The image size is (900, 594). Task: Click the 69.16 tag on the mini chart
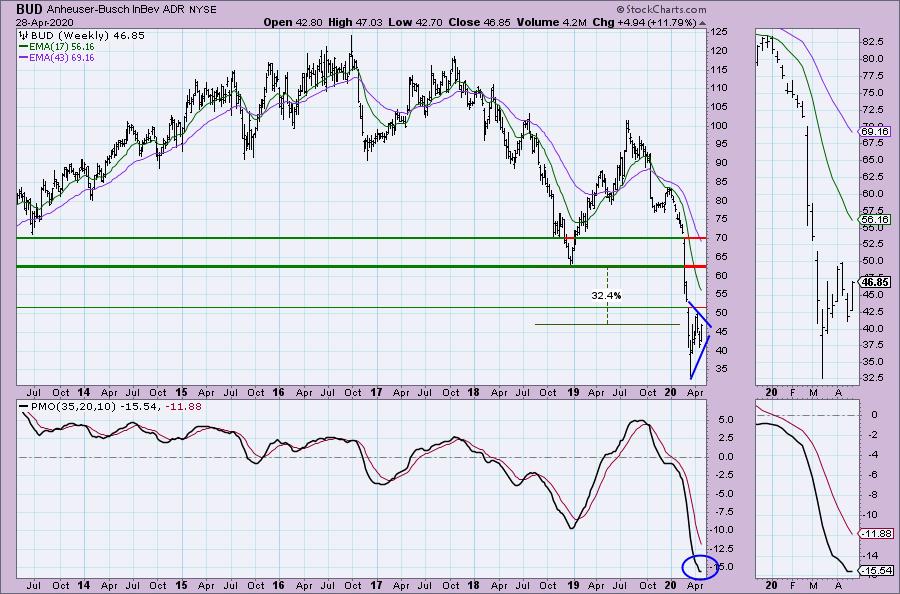876,131
